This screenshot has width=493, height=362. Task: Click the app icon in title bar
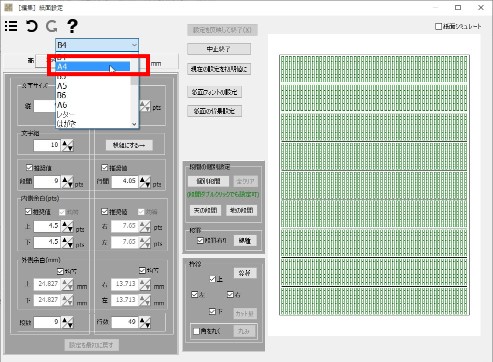click(x=8, y=7)
